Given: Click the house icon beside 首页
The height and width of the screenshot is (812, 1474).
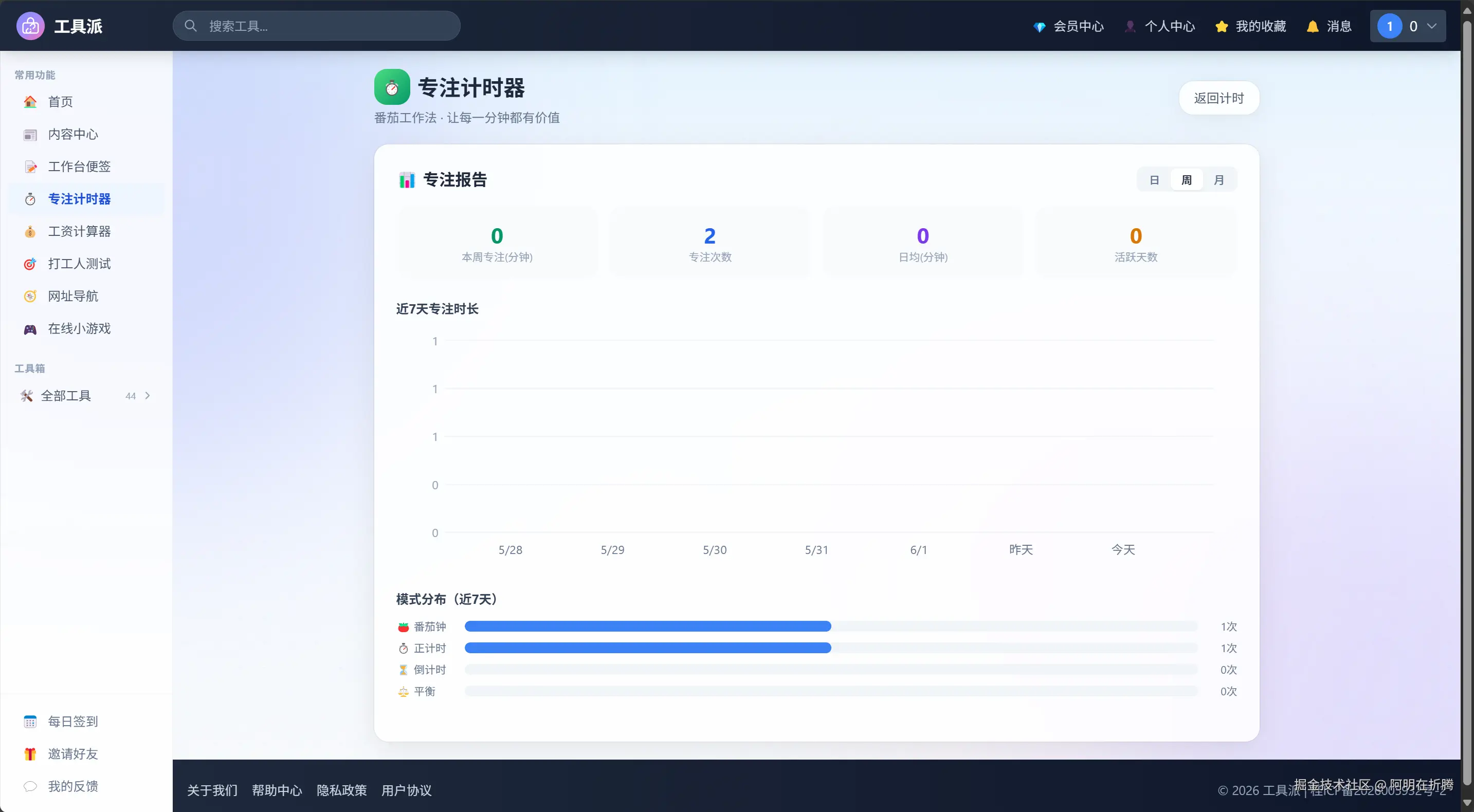Looking at the screenshot, I should [30, 102].
